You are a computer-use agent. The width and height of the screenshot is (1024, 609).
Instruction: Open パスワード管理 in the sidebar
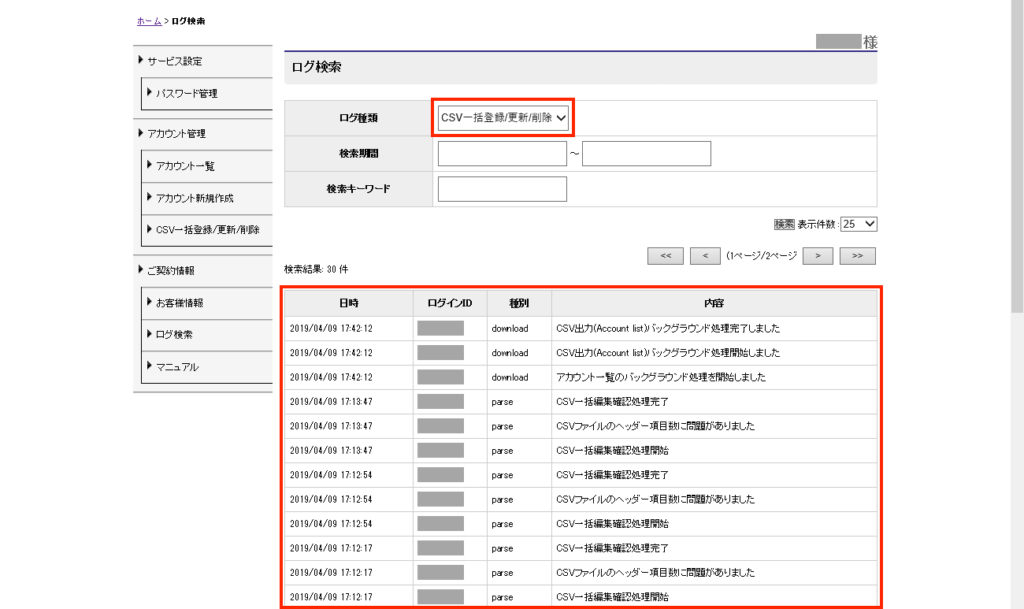187,93
